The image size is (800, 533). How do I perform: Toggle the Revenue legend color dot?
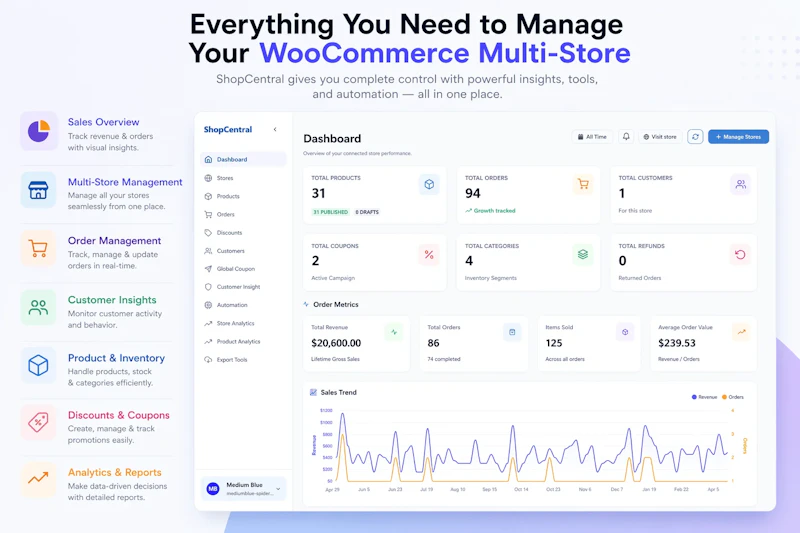[694, 397]
